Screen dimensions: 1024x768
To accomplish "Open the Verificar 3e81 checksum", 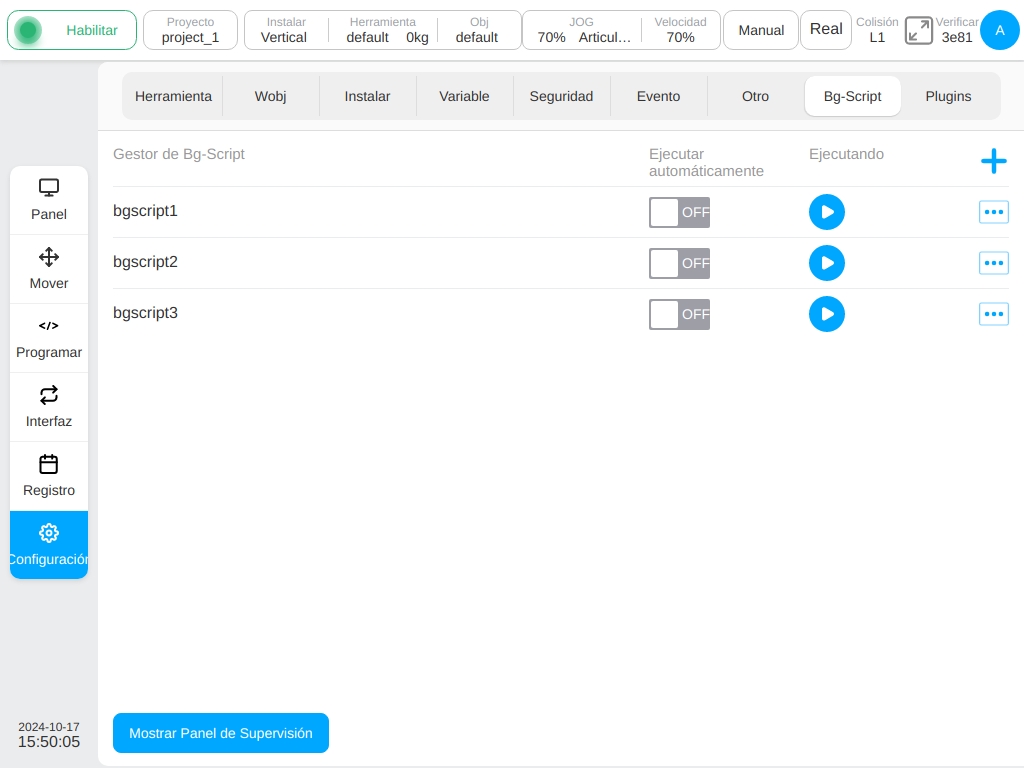I will click(x=957, y=30).
